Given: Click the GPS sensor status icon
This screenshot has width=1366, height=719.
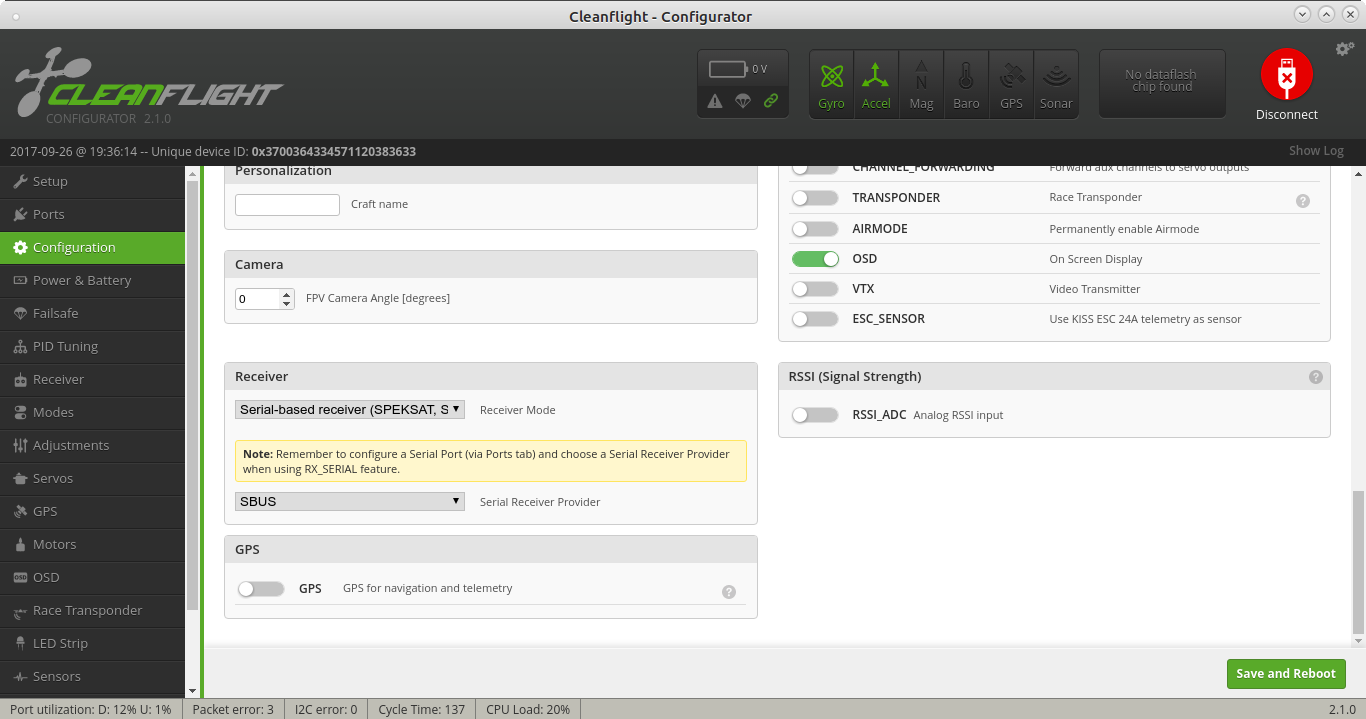Looking at the screenshot, I should pyautogui.click(x=1011, y=84).
